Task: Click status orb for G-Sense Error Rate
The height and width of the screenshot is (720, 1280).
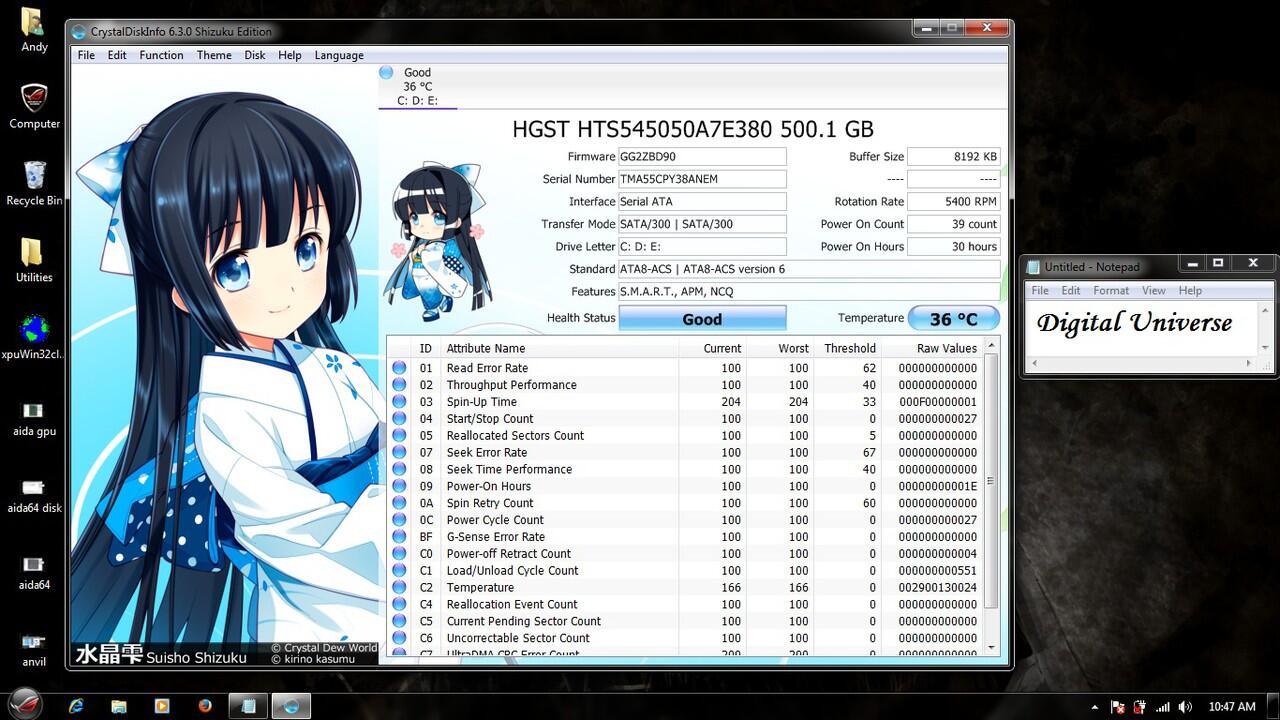Action: [x=399, y=537]
